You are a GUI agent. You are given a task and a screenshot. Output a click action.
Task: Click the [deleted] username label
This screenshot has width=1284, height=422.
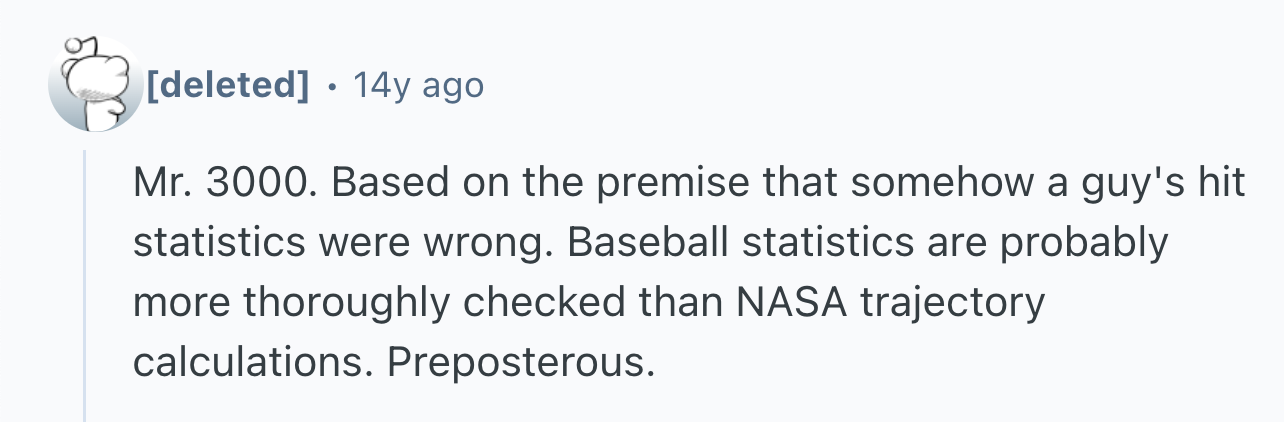(227, 86)
